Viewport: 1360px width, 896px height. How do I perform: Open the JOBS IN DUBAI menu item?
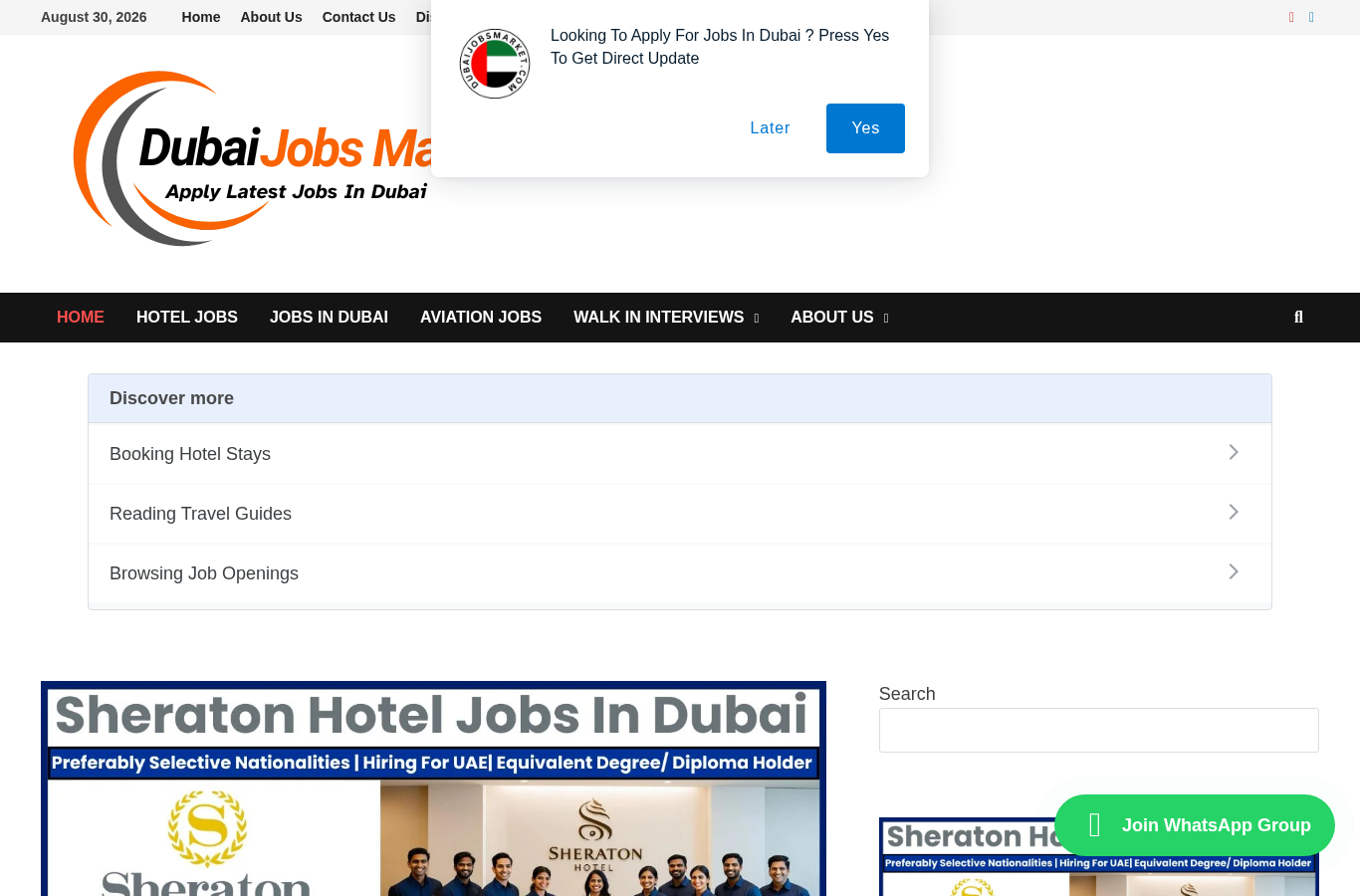(329, 318)
